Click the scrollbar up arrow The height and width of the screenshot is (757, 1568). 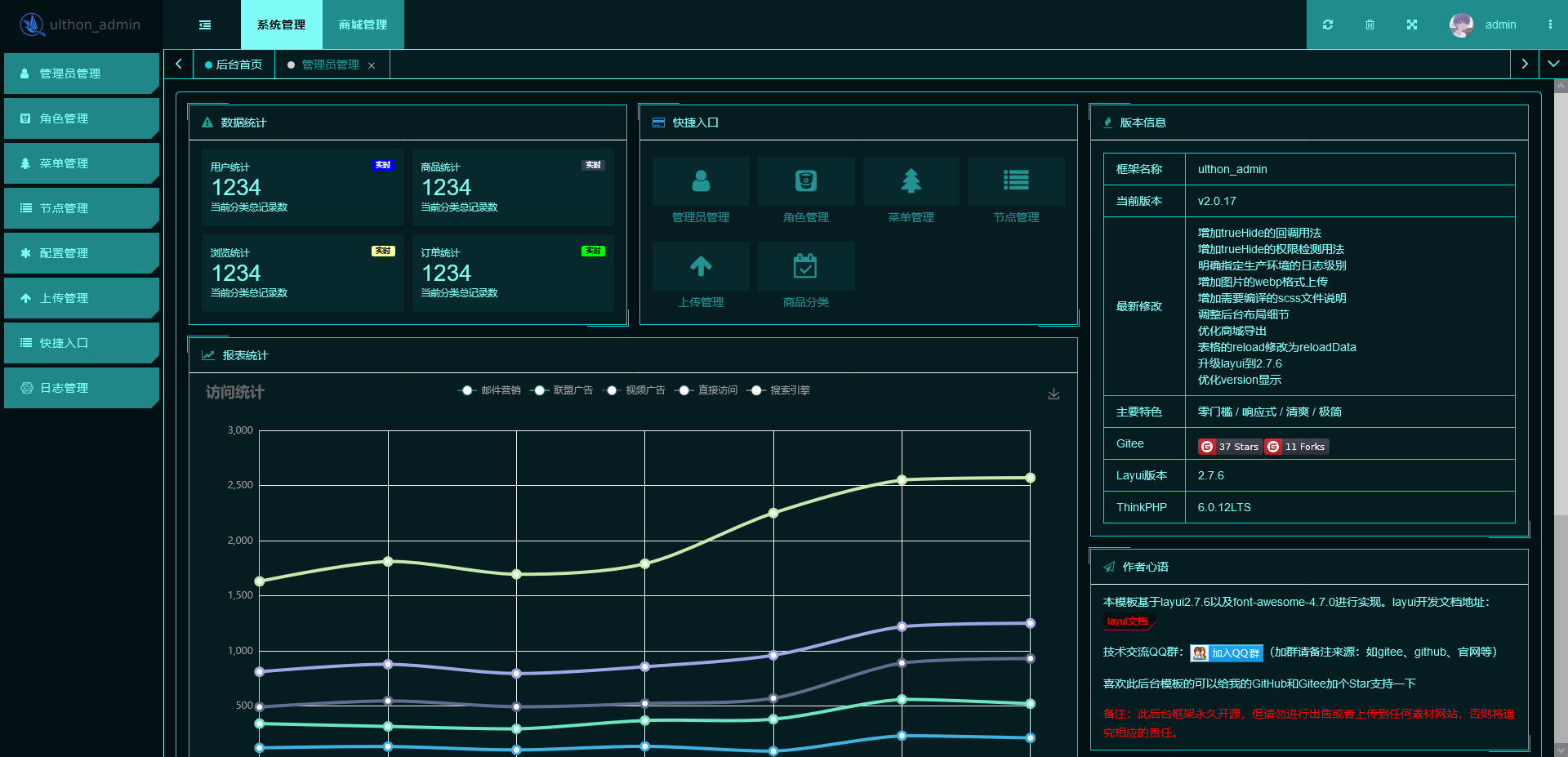click(x=1561, y=85)
